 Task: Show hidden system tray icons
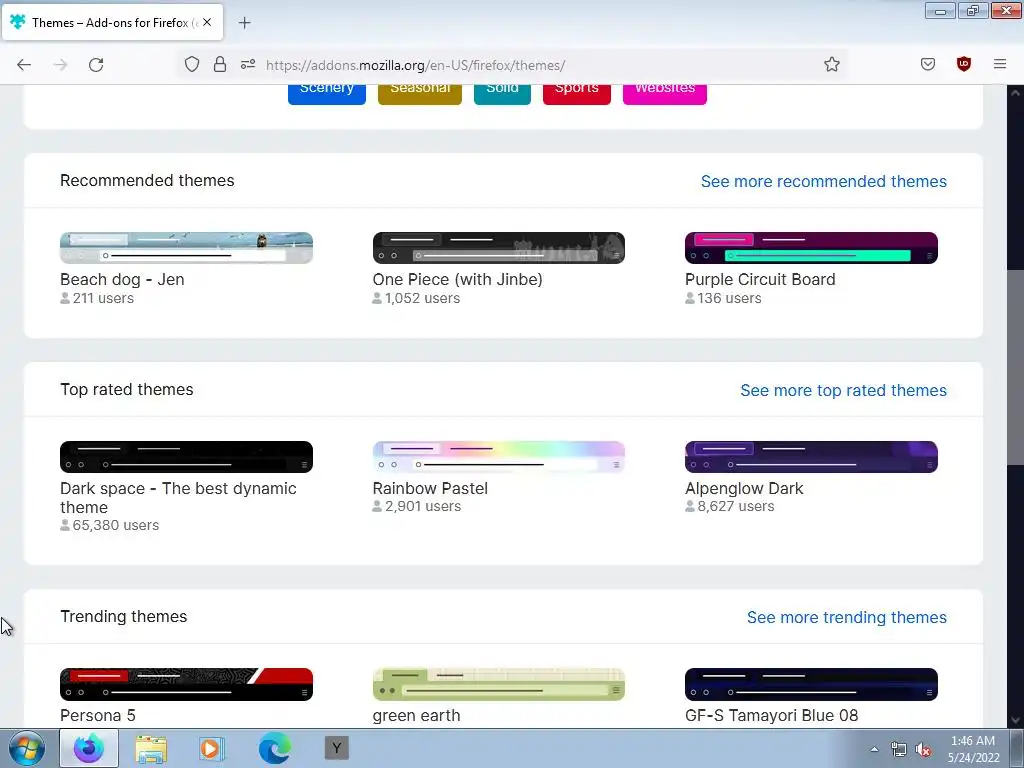click(874, 749)
